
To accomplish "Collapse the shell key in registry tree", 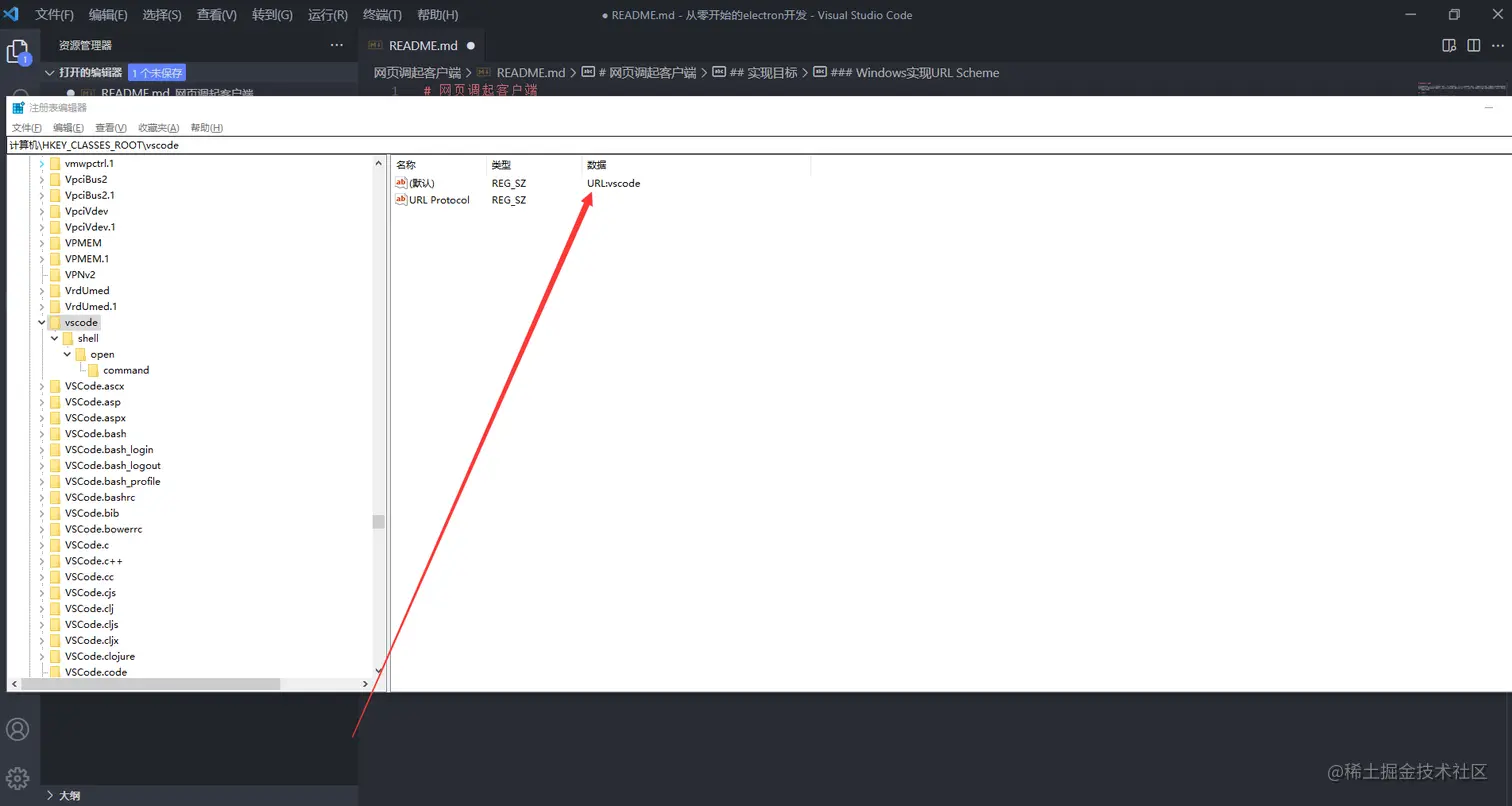I will [55, 339].
